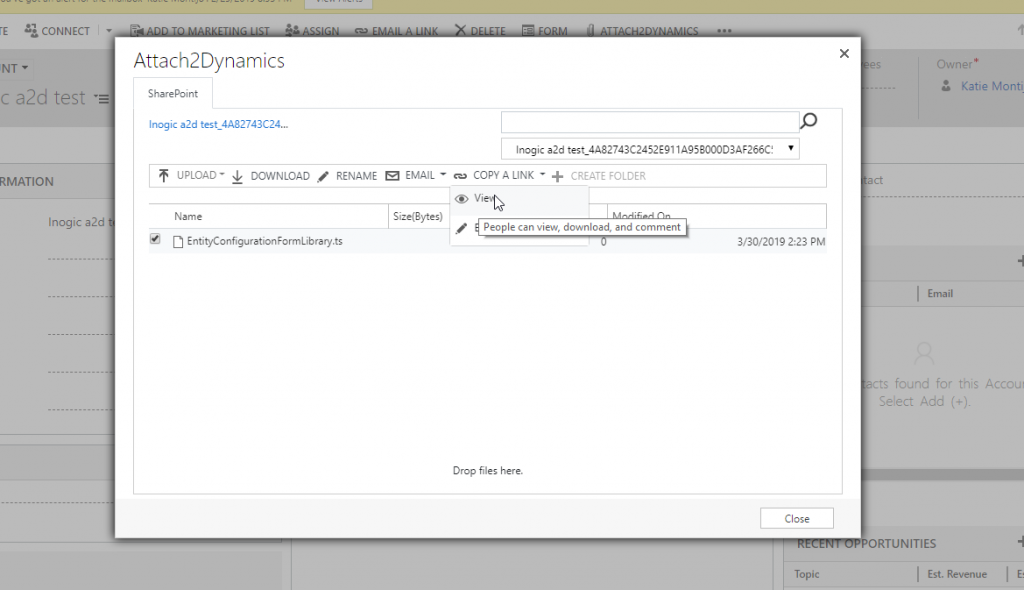Viewport: 1024px width, 590px height.
Task: Click inside the search text field
Action: pyautogui.click(x=650, y=121)
